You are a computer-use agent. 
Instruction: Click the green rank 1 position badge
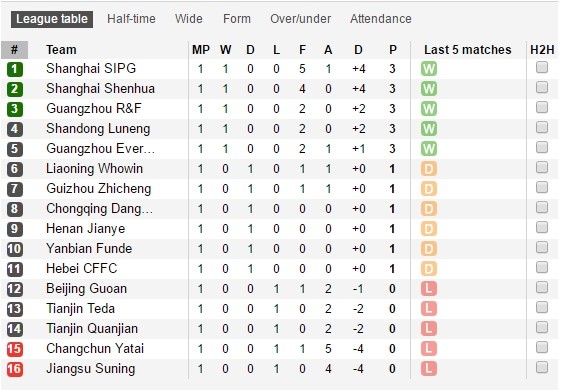15,69
